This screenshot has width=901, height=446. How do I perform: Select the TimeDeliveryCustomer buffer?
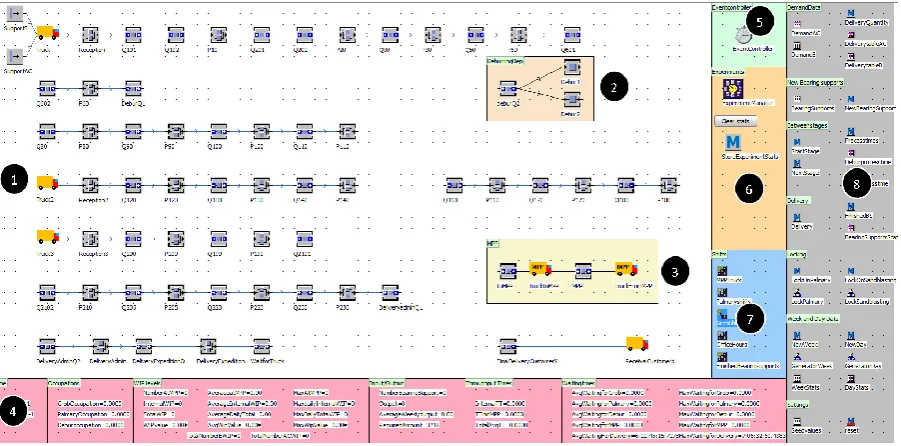coord(507,346)
